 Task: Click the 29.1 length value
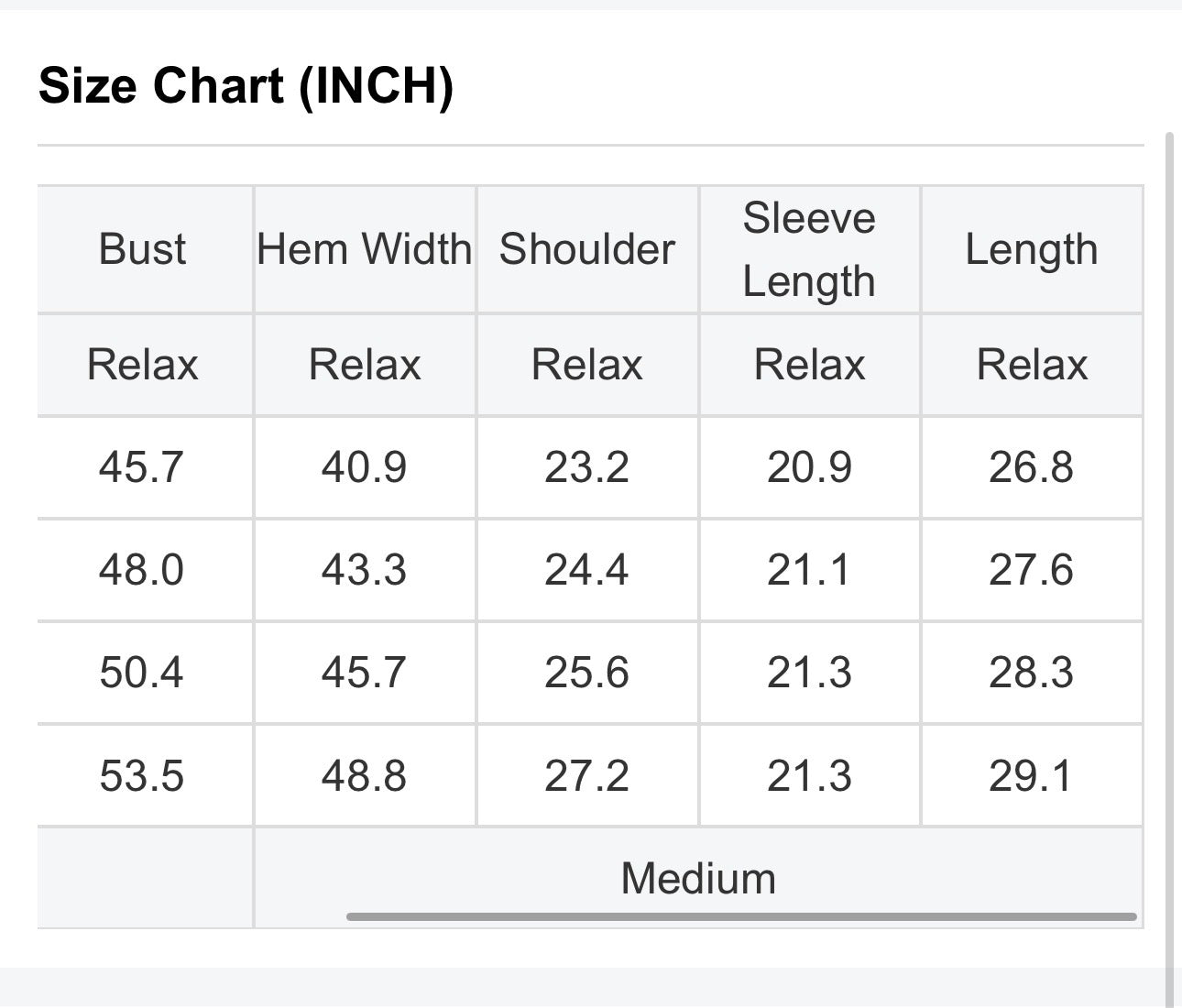[x=1032, y=776]
